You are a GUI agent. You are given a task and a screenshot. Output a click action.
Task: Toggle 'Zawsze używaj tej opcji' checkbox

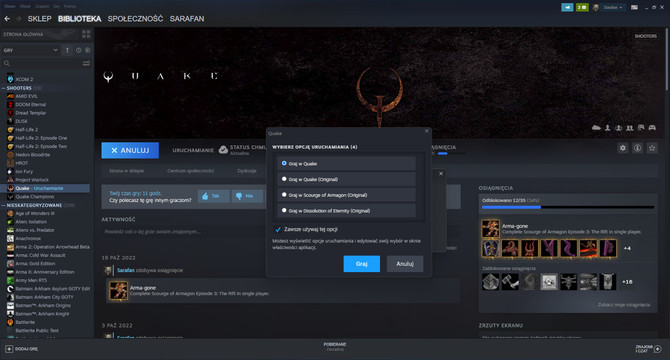pyautogui.click(x=278, y=229)
